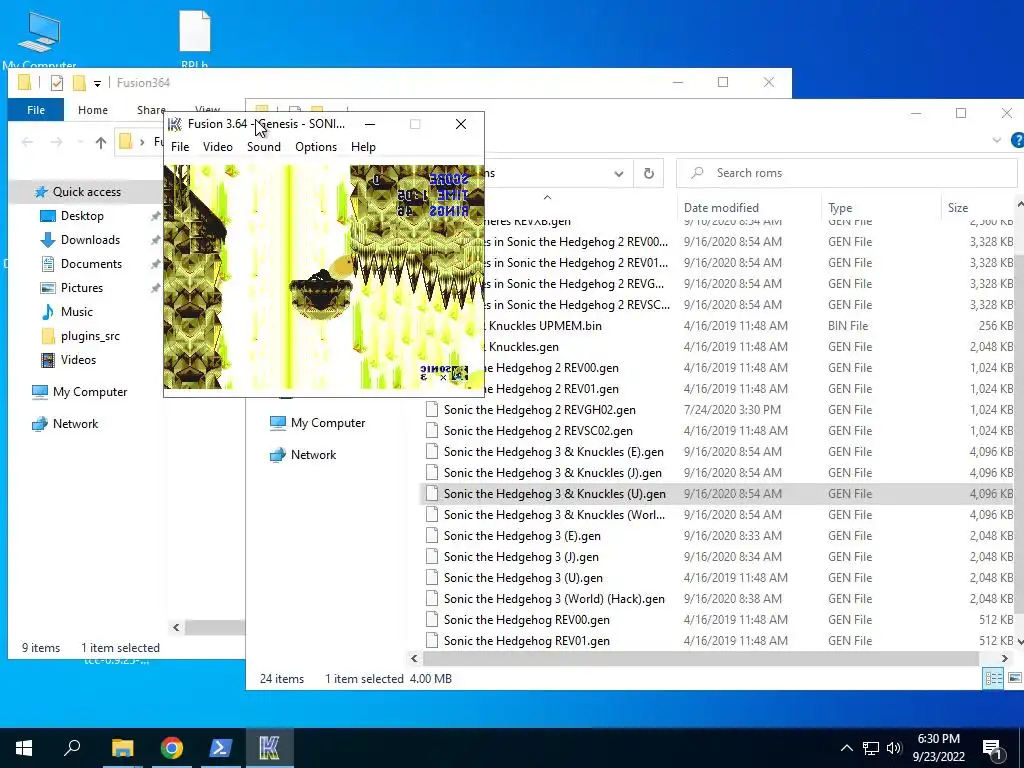Viewport: 1024px width, 768px height.
Task: Open the Downloads folder in navigation pane
Action: coord(90,240)
